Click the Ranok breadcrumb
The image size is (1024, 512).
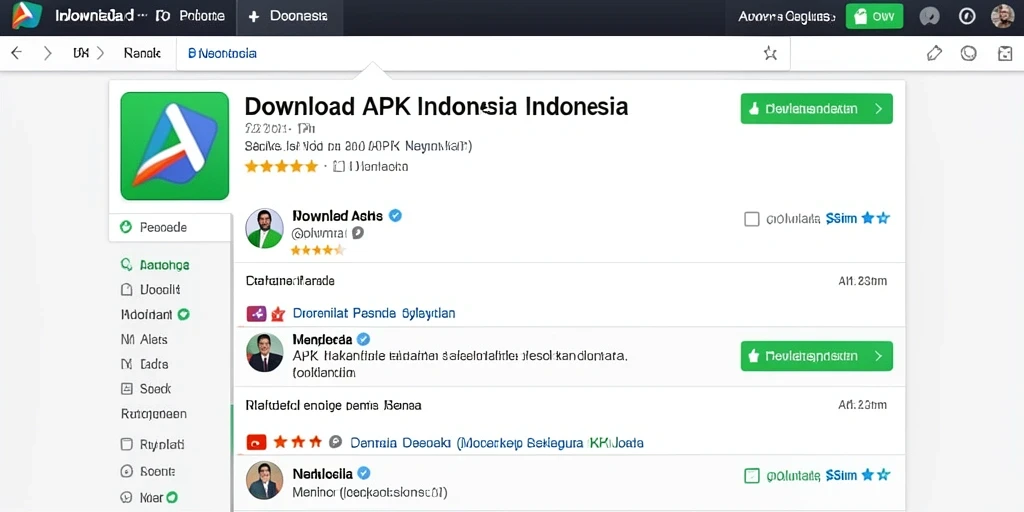142,54
